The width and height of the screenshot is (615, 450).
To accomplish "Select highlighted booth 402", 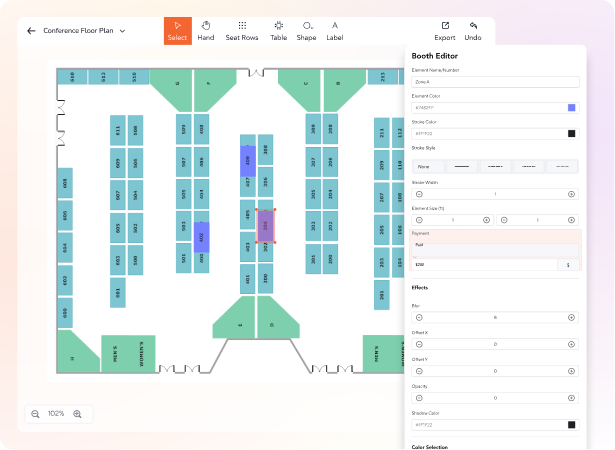I will click(202, 237).
